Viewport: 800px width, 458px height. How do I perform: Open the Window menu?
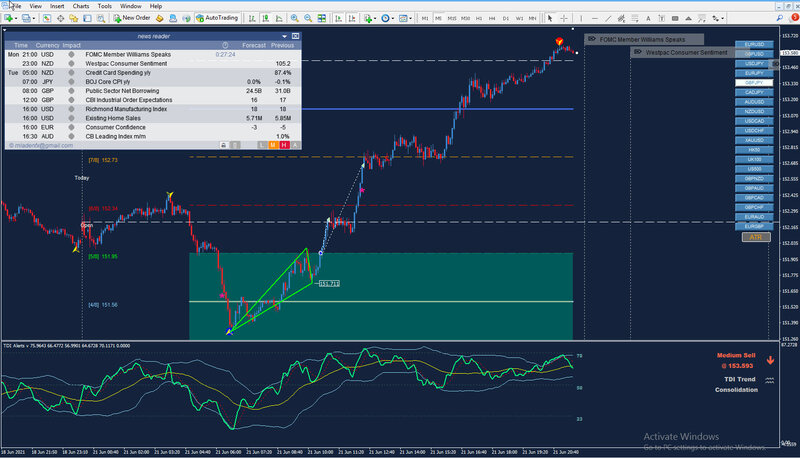click(131, 6)
